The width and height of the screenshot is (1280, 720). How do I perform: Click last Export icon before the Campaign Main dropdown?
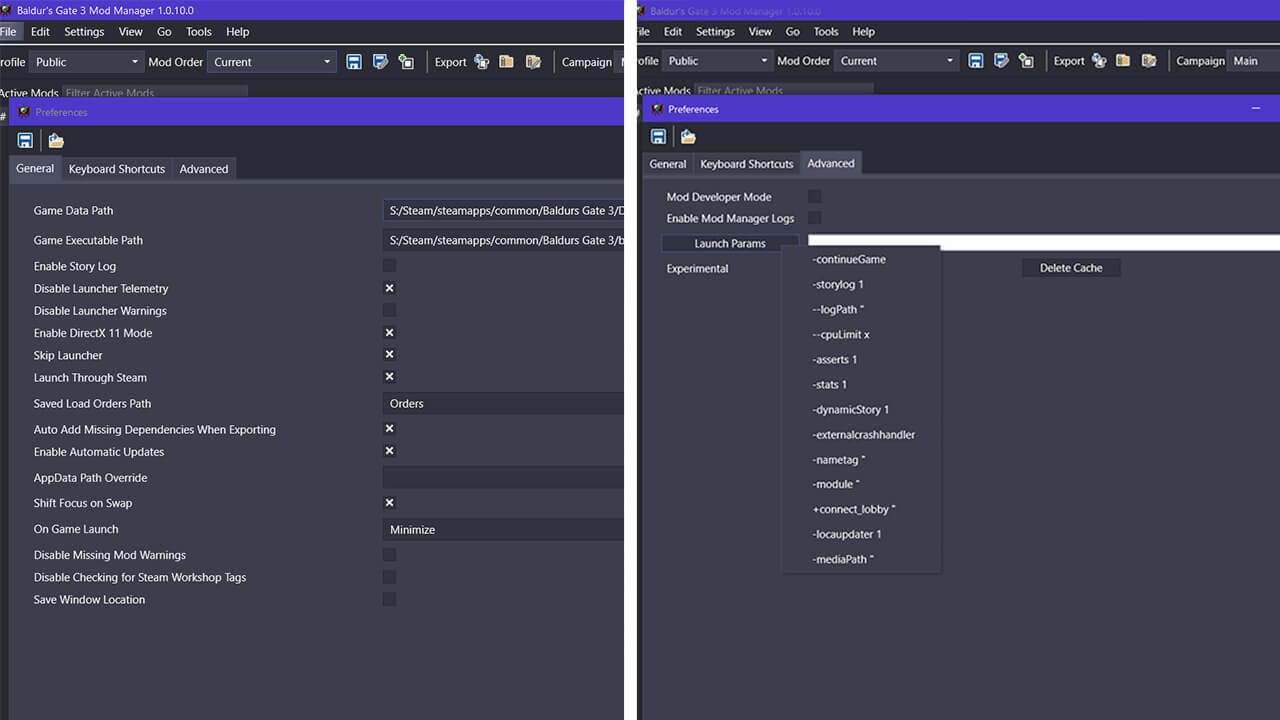[x=1149, y=61]
